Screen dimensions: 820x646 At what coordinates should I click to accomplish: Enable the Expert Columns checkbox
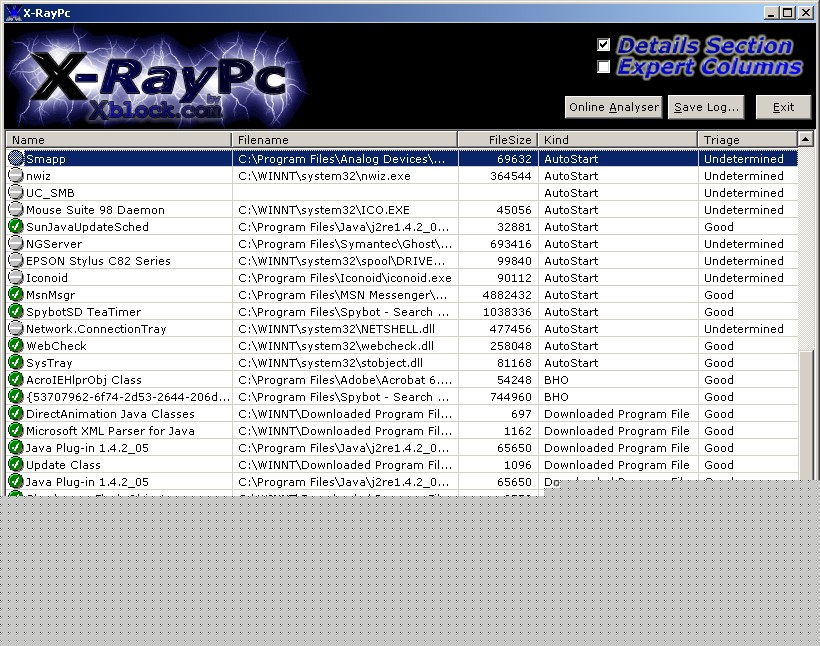pyautogui.click(x=603, y=66)
